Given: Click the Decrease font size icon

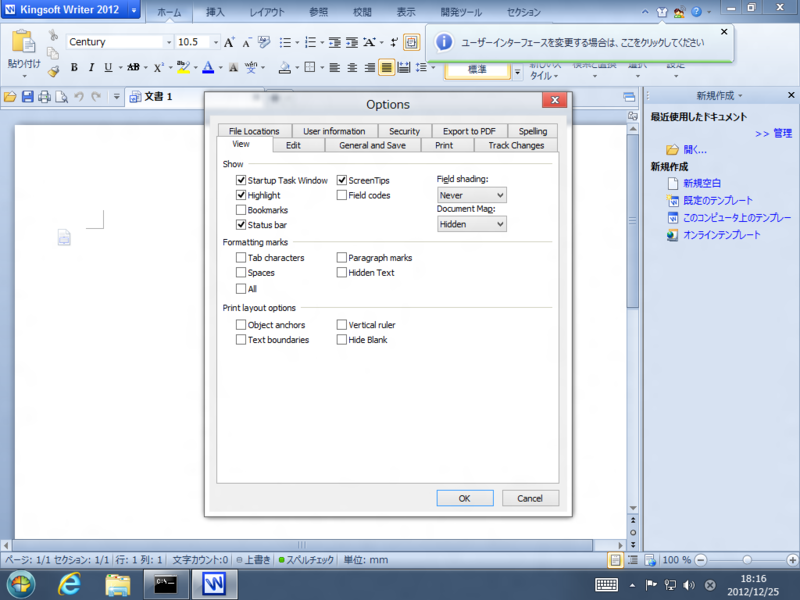Looking at the screenshot, I should coord(246,42).
